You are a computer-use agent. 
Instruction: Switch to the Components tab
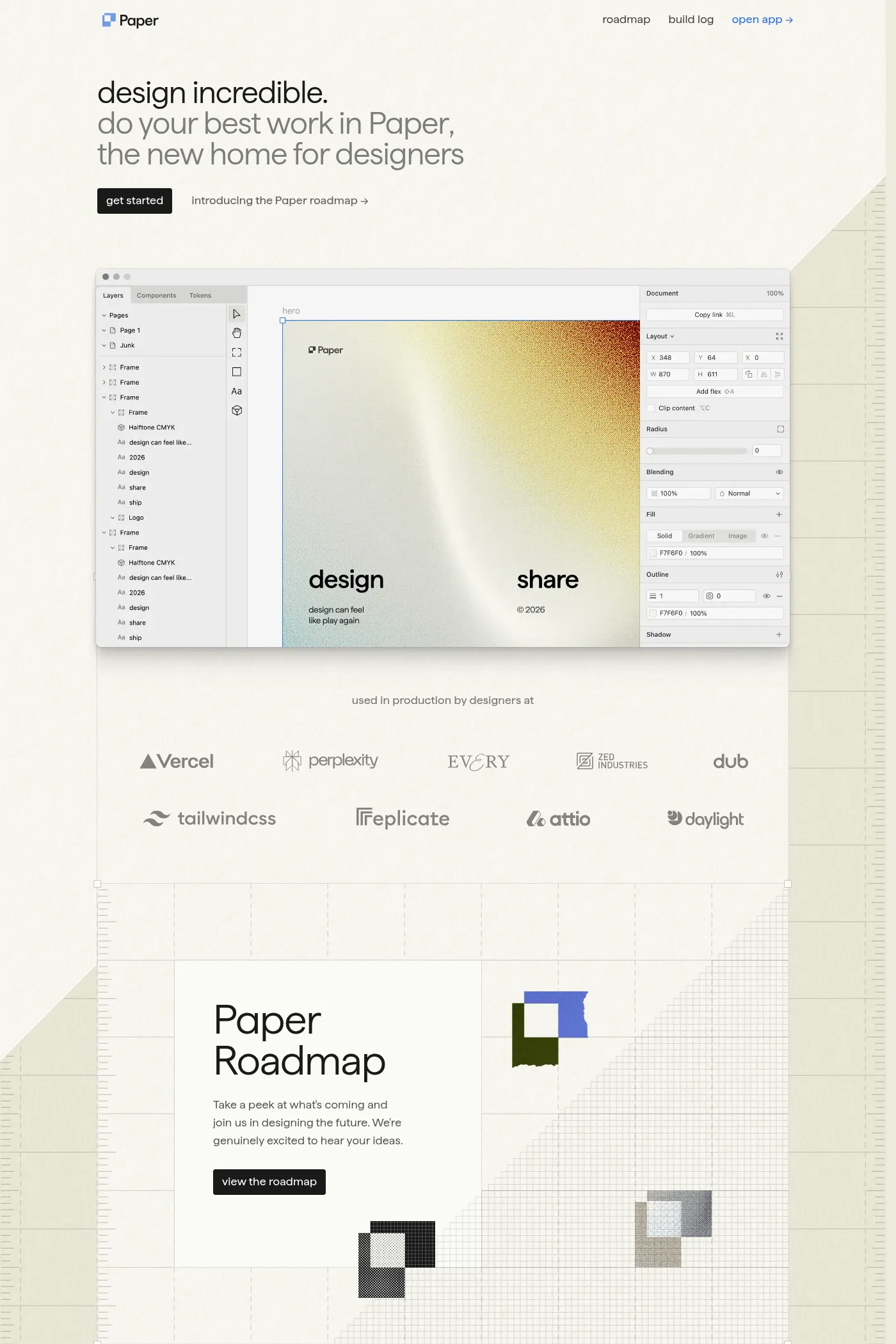coord(156,296)
